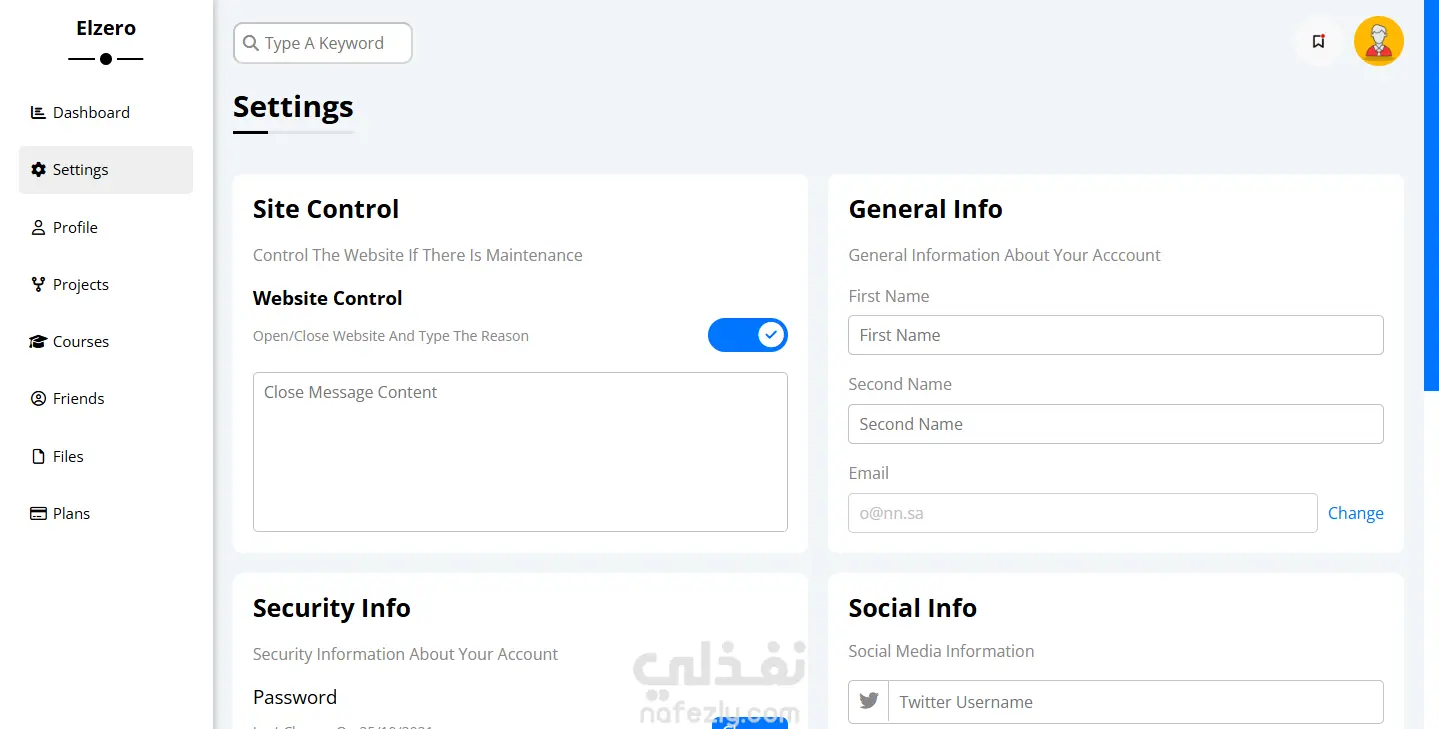This screenshot has width=1439, height=729.
Task: Click the user avatar picture
Action: 1378,42
